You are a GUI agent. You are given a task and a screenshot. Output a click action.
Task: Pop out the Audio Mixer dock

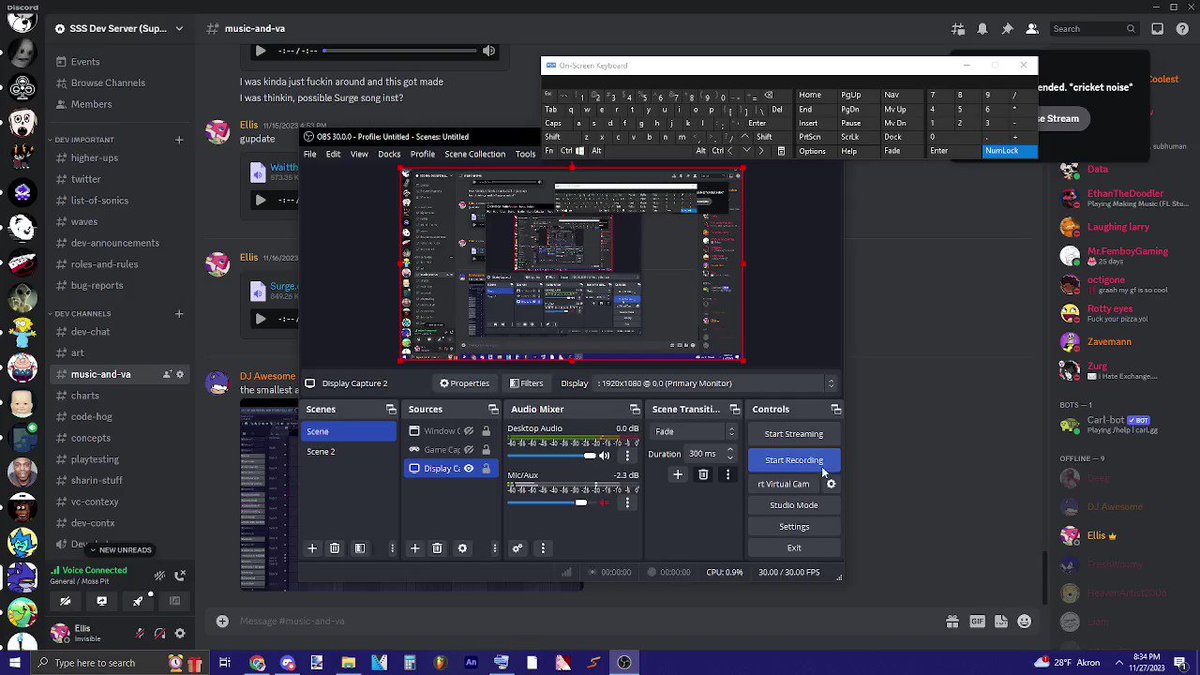coord(634,409)
